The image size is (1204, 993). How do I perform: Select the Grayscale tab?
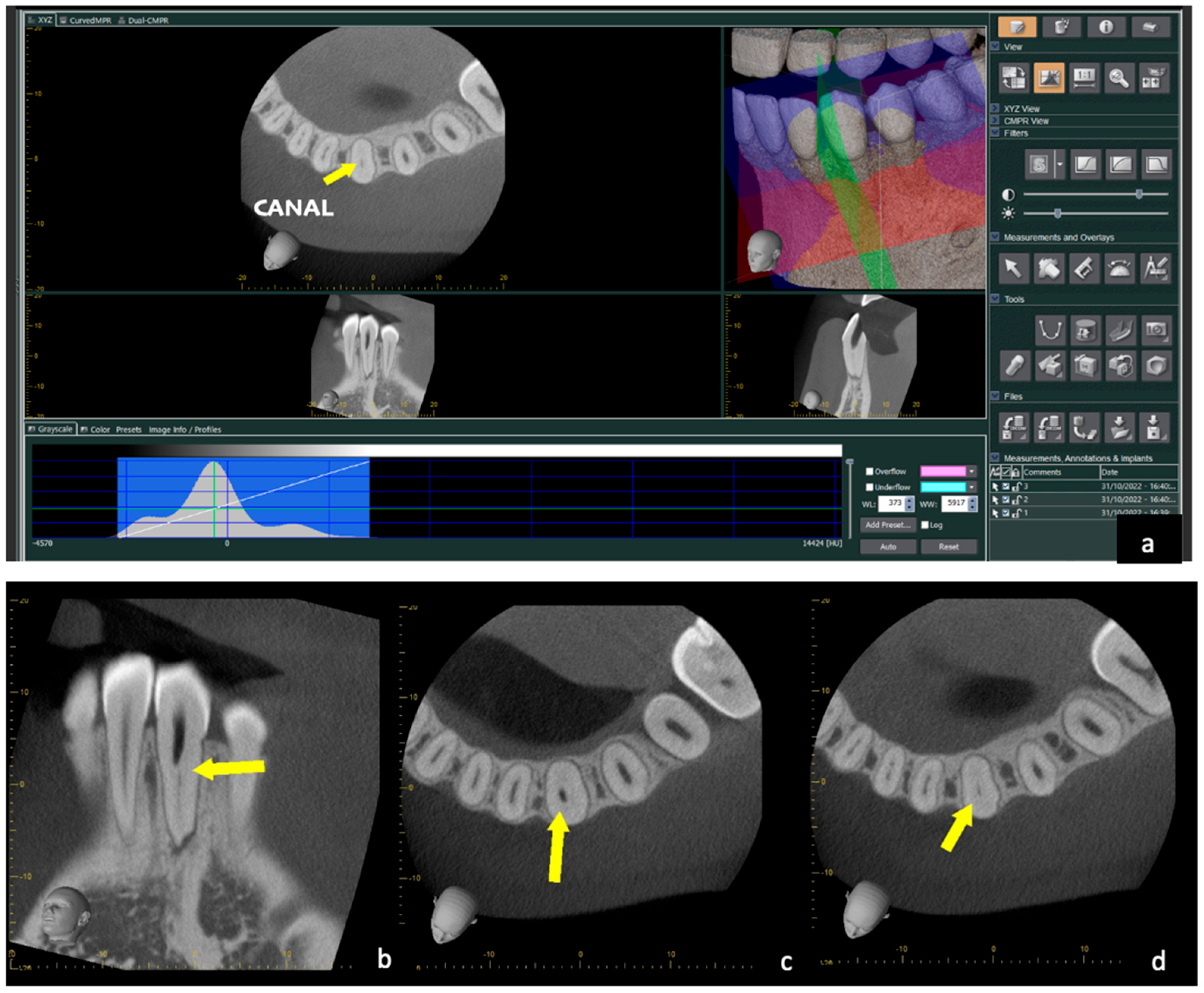click(51, 429)
